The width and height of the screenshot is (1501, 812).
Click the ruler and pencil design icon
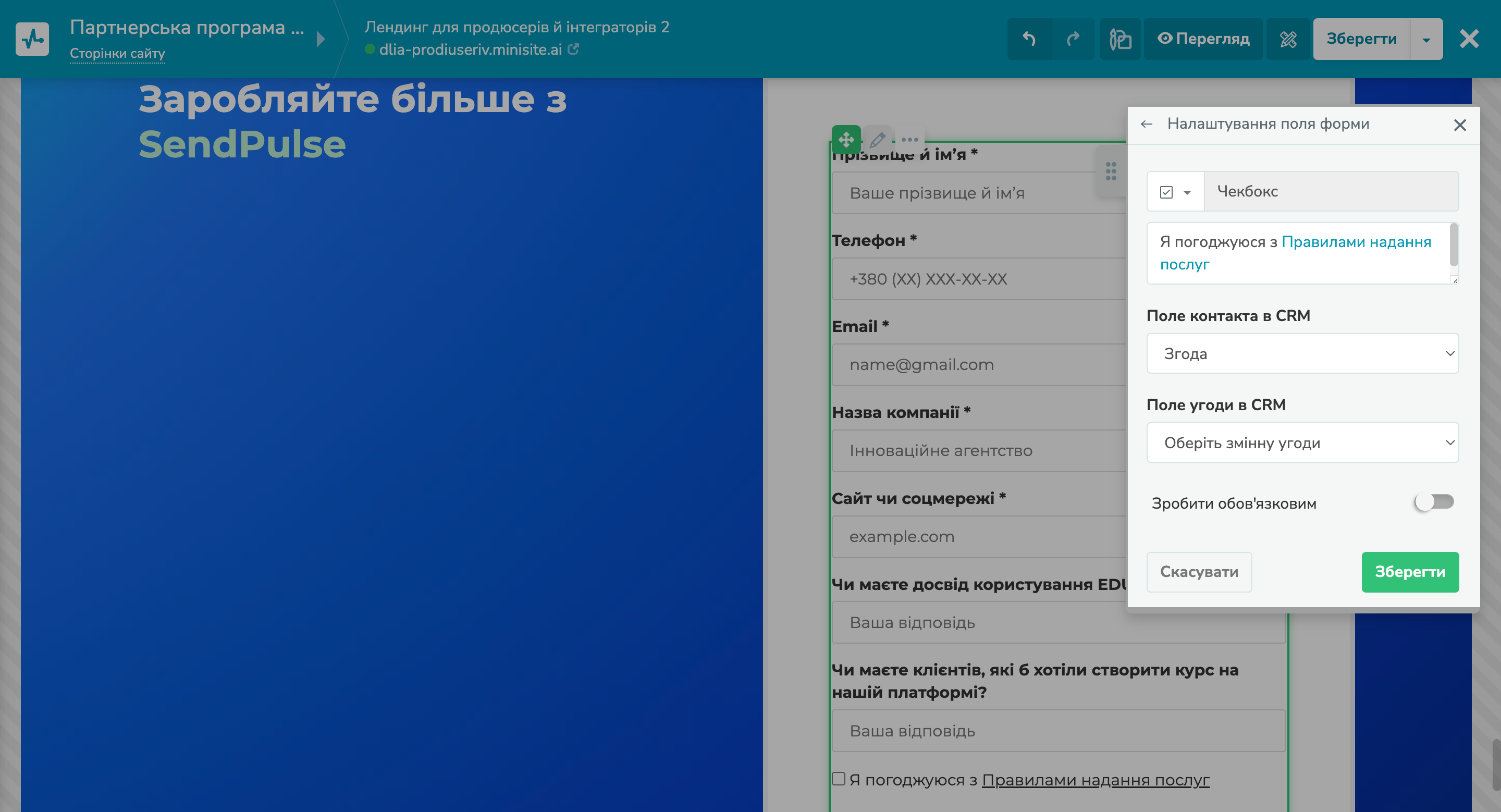(x=1288, y=39)
